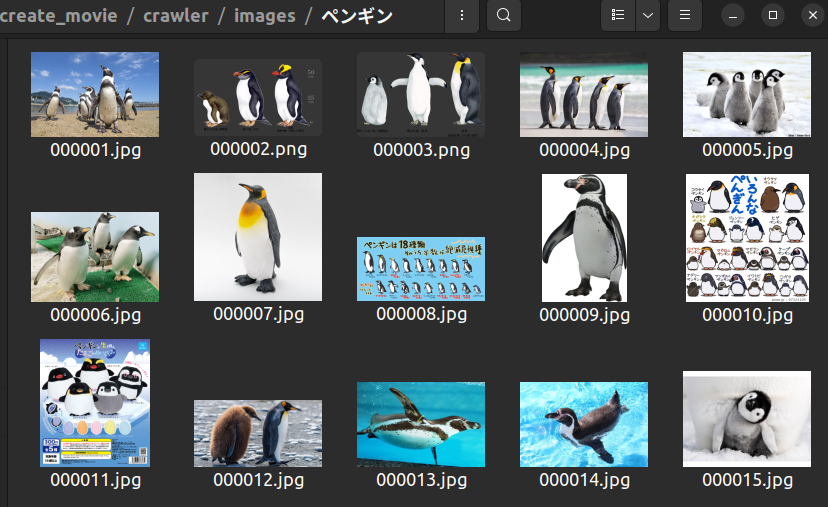Viewport: 828px width, 507px height.
Task: Close the file manager window
Action: [813, 15]
